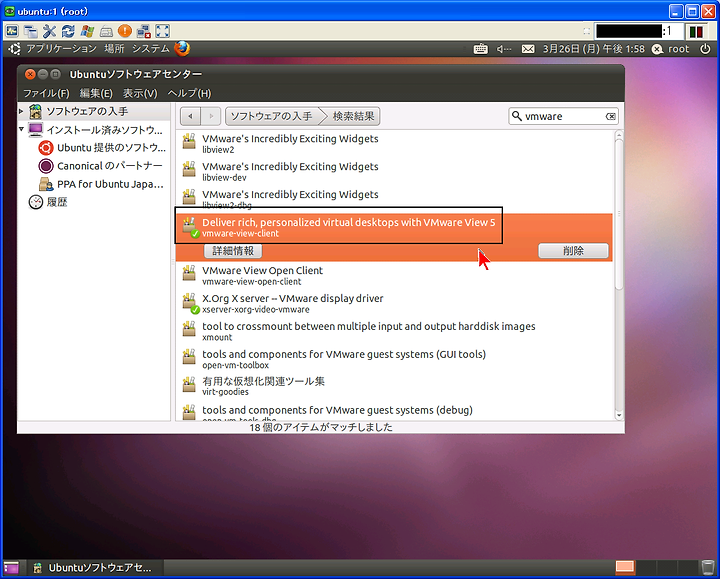This screenshot has width=720, height=579.
Task: Open the ヘルプ(H) menu
Action: click(x=189, y=93)
